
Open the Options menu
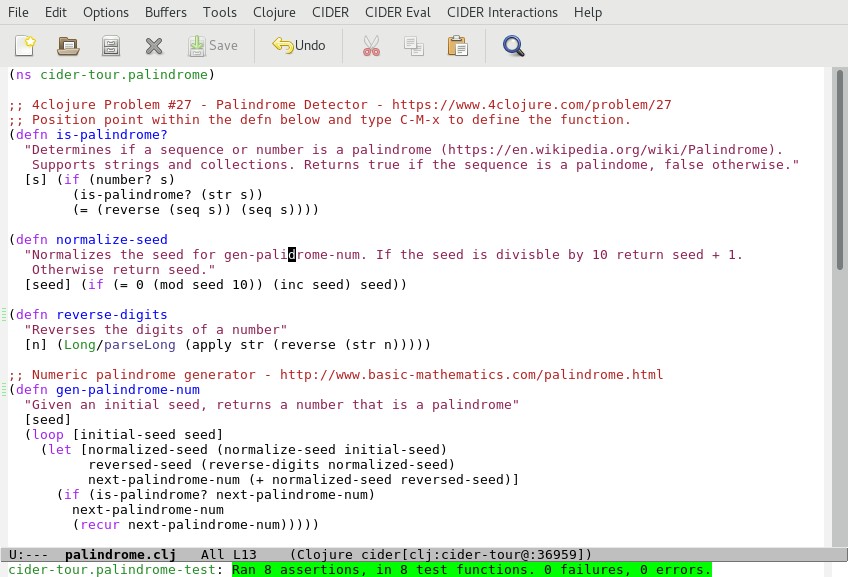pos(105,12)
